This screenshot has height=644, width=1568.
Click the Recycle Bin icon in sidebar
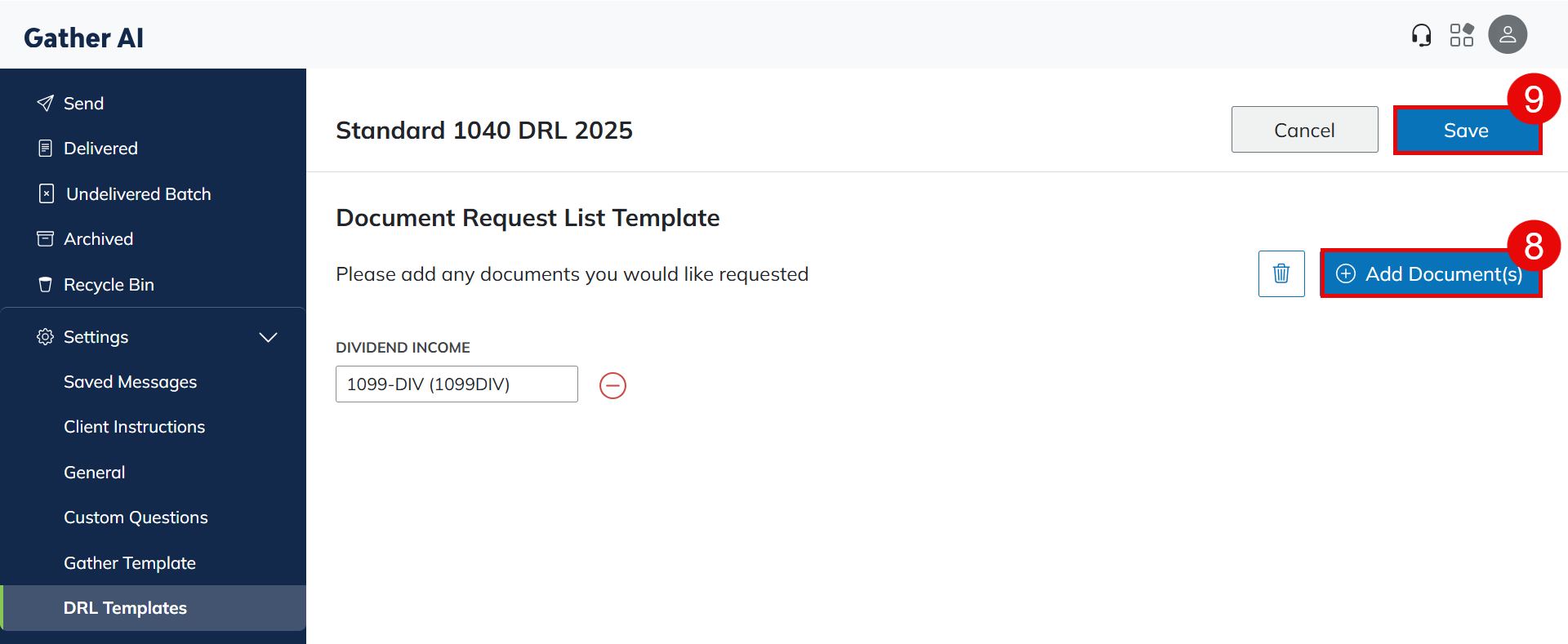coord(46,285)
